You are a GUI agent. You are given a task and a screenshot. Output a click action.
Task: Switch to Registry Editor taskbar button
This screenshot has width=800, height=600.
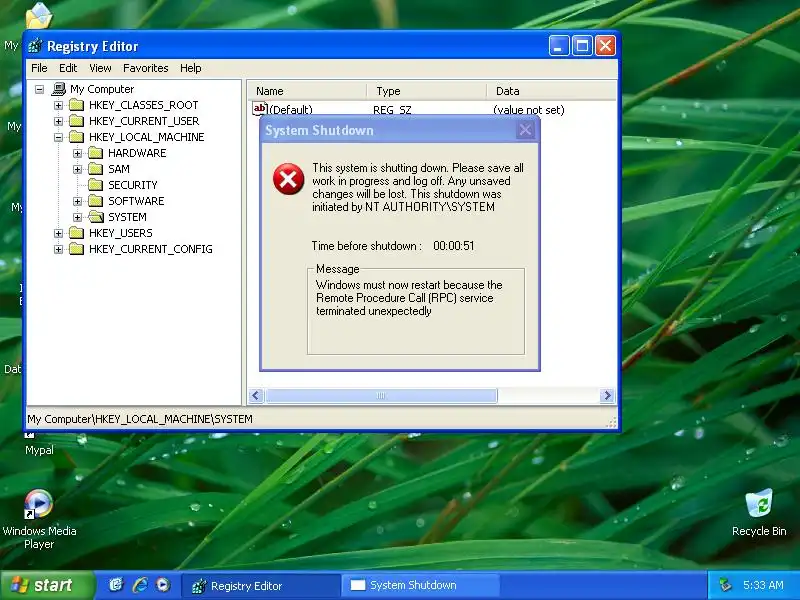click(x=261, y=585)
